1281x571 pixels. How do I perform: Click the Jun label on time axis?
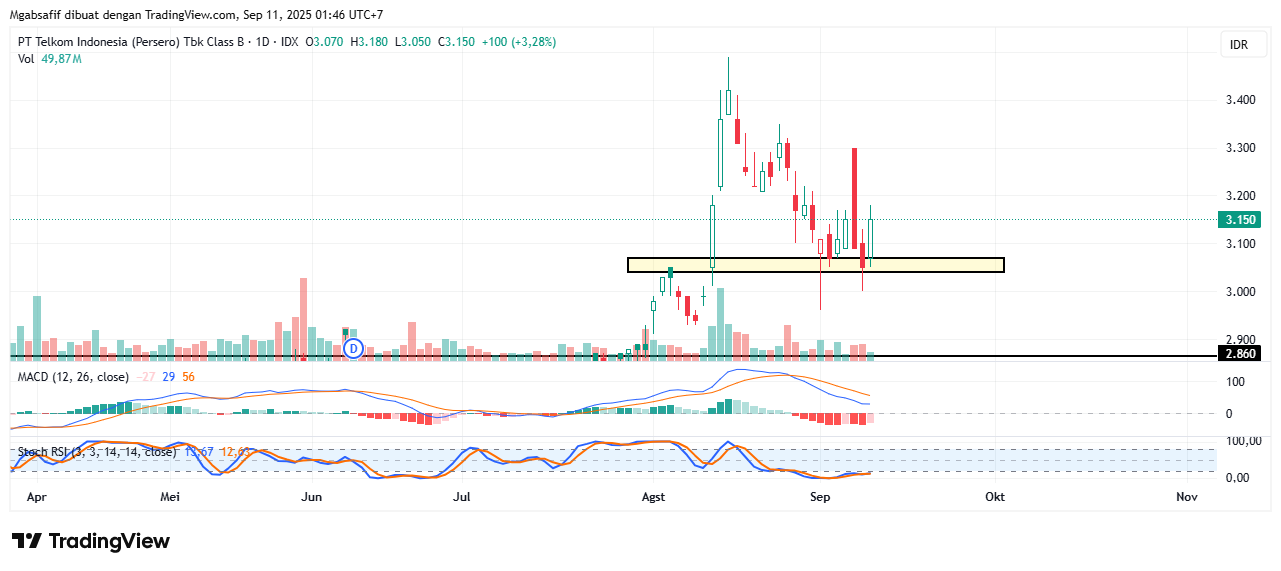tap(312, 496)
